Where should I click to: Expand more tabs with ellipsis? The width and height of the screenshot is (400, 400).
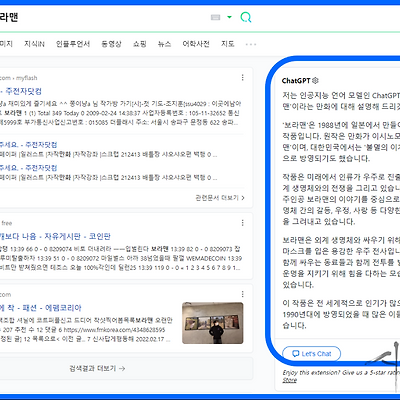[251, 44]
